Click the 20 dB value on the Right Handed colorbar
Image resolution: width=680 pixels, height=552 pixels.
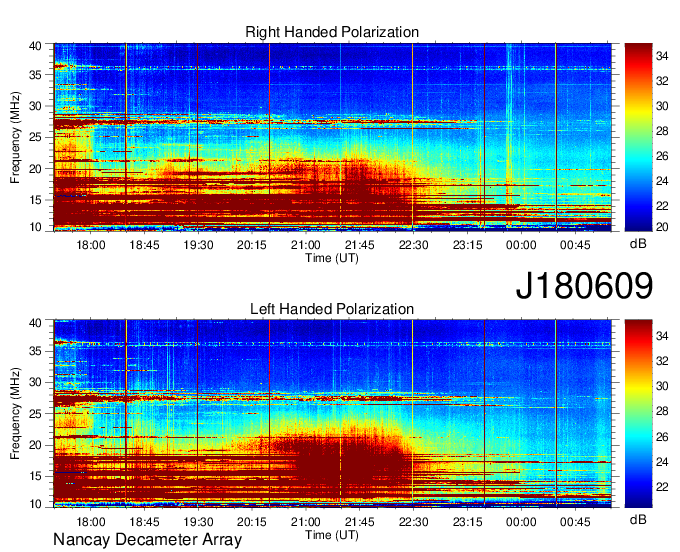(x=662, y=227)
